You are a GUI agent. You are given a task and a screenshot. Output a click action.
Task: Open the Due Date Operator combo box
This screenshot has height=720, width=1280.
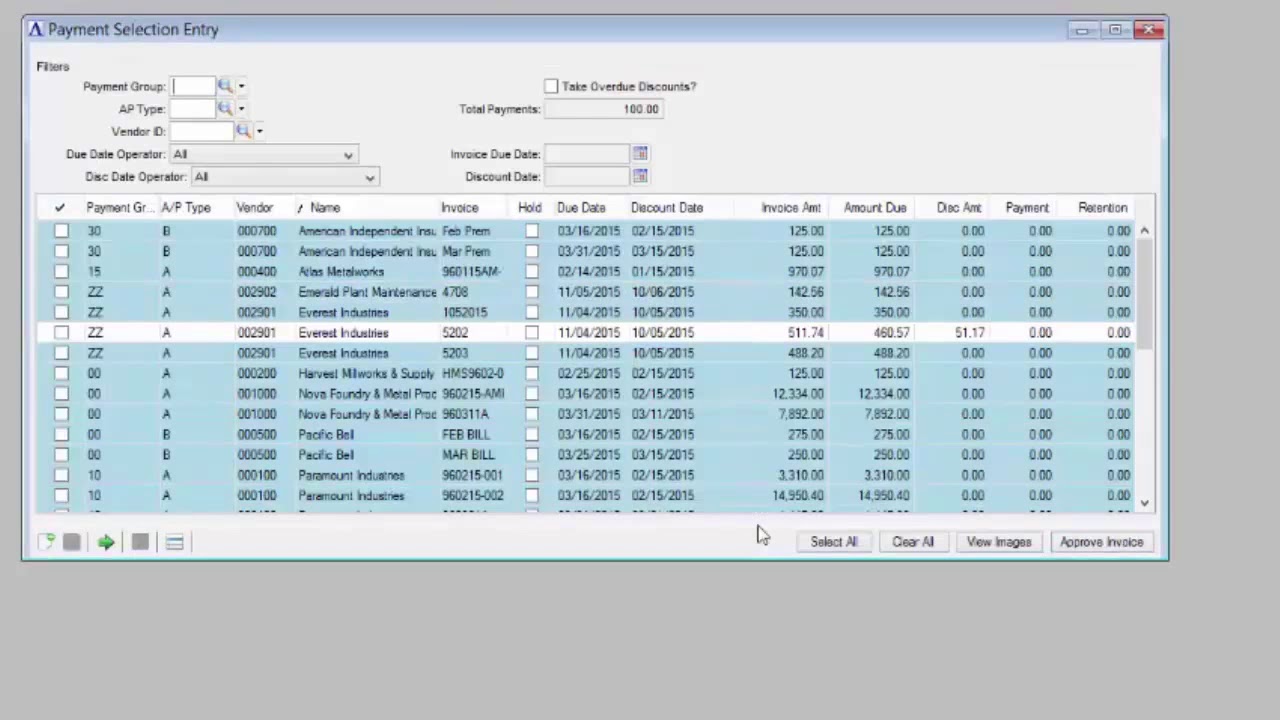pos(264,154)
